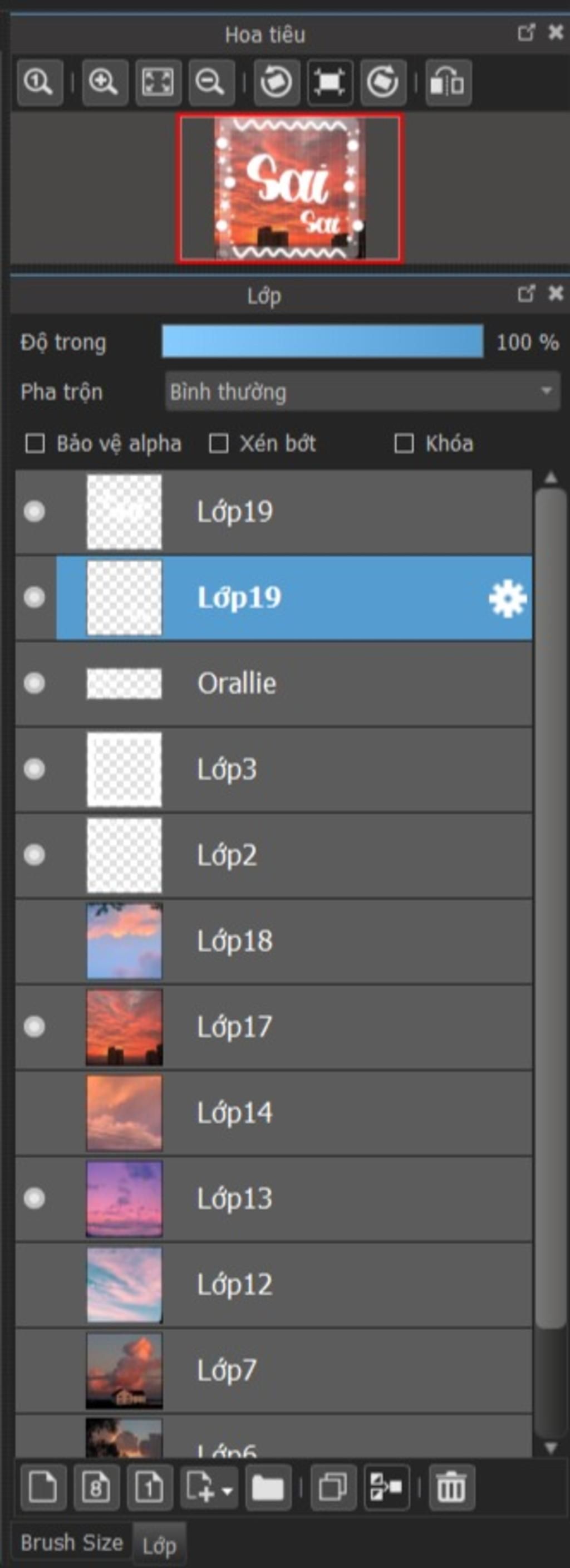570x1568 pixels.
Task: Adjust the Độ trong opacity slider
Action: pos(322,341)
